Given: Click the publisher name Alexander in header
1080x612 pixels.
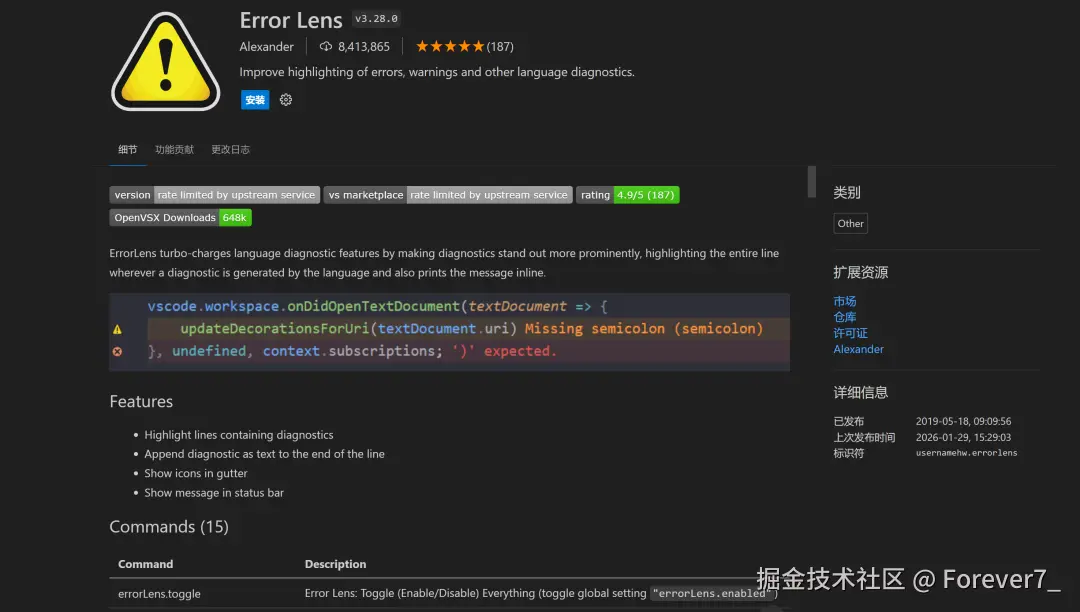Looking at the screenshot, I should [267, 47].
